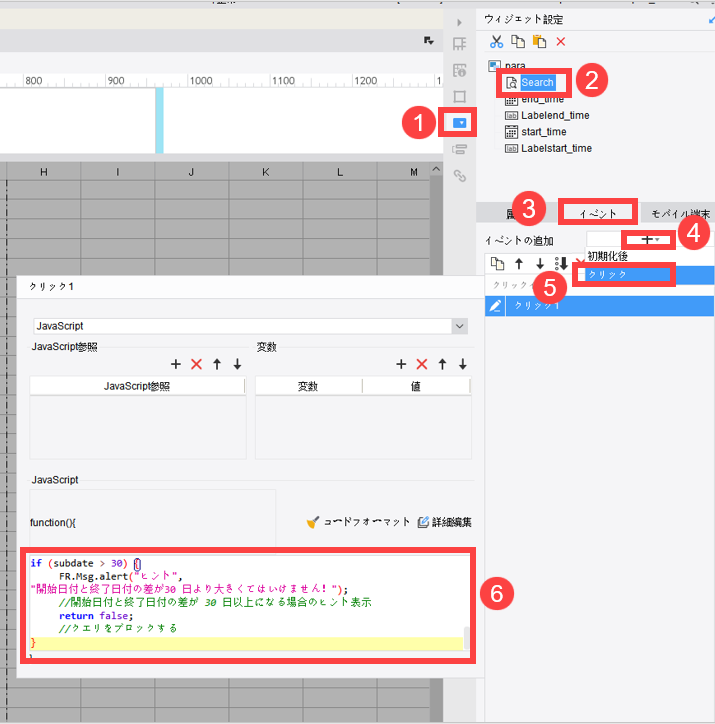Click the 値 column header

pyautogui.click(x=416, y=386)
